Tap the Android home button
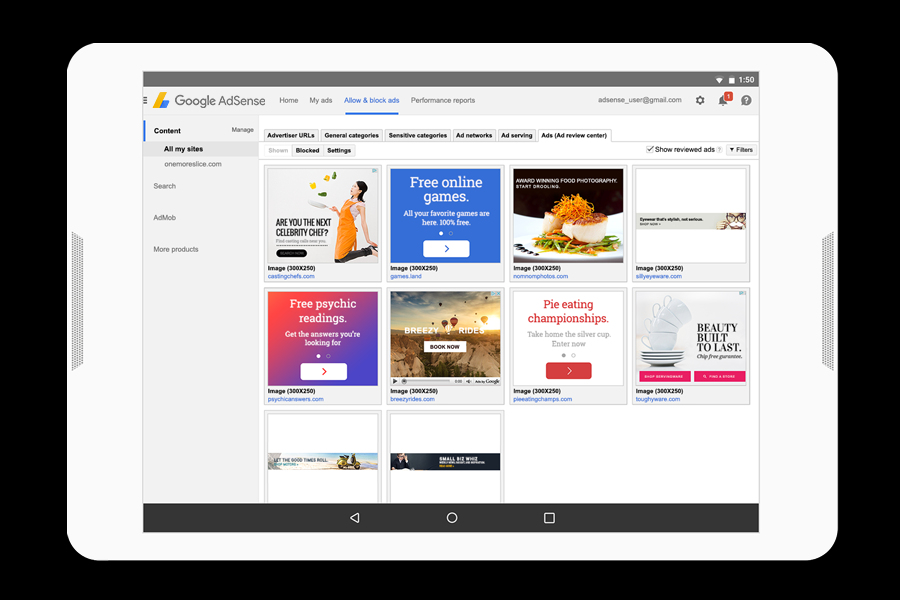 [x=452, y=518]
